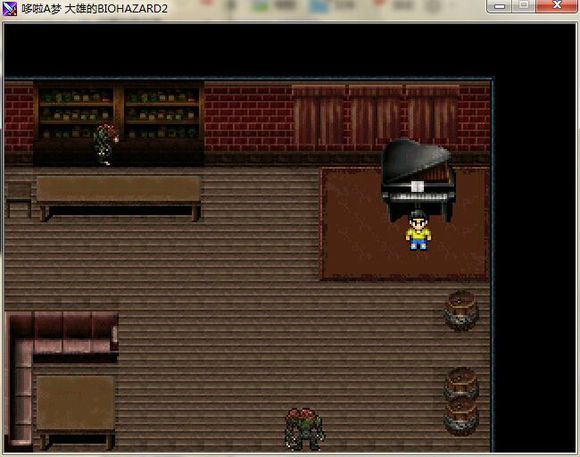Click the leftmost red curtain
Screen dimensions: 580x457
point(320,115)
